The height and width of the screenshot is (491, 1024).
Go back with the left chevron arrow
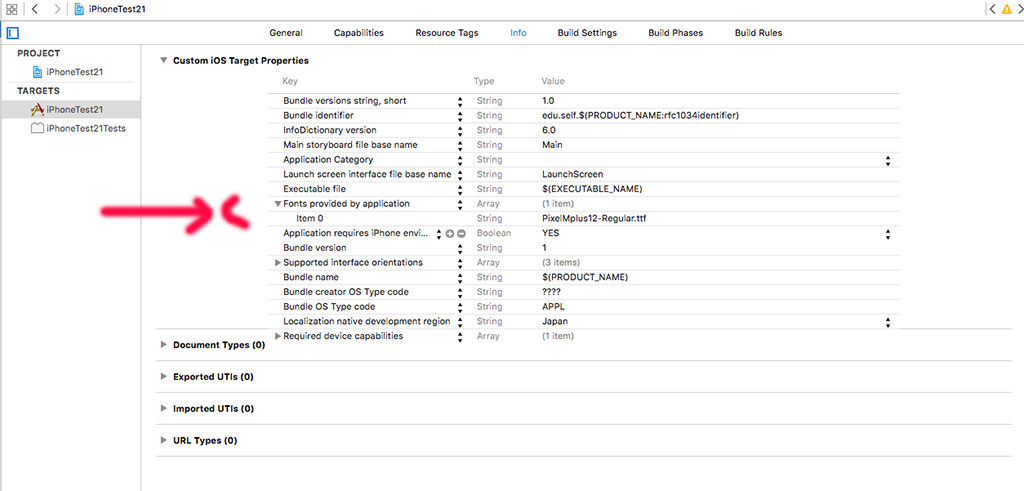click(x=35, y=9)
